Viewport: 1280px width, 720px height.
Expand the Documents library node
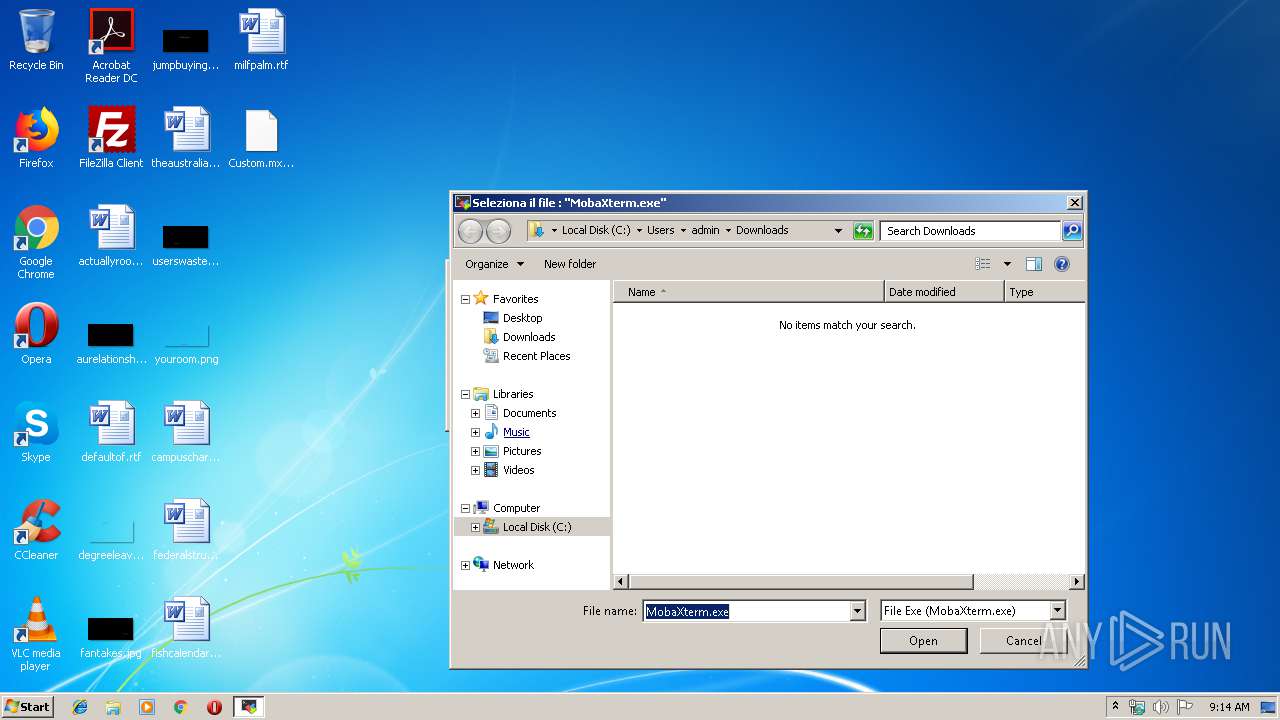[475, 413]
